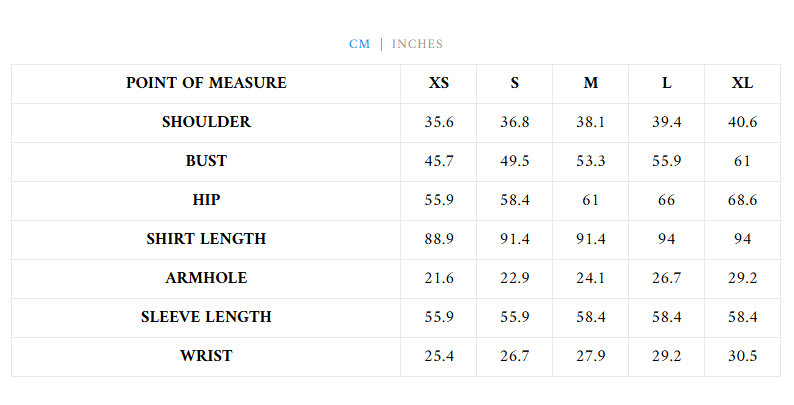Click the SHIRT LENGTH row label

coord(206,239)
